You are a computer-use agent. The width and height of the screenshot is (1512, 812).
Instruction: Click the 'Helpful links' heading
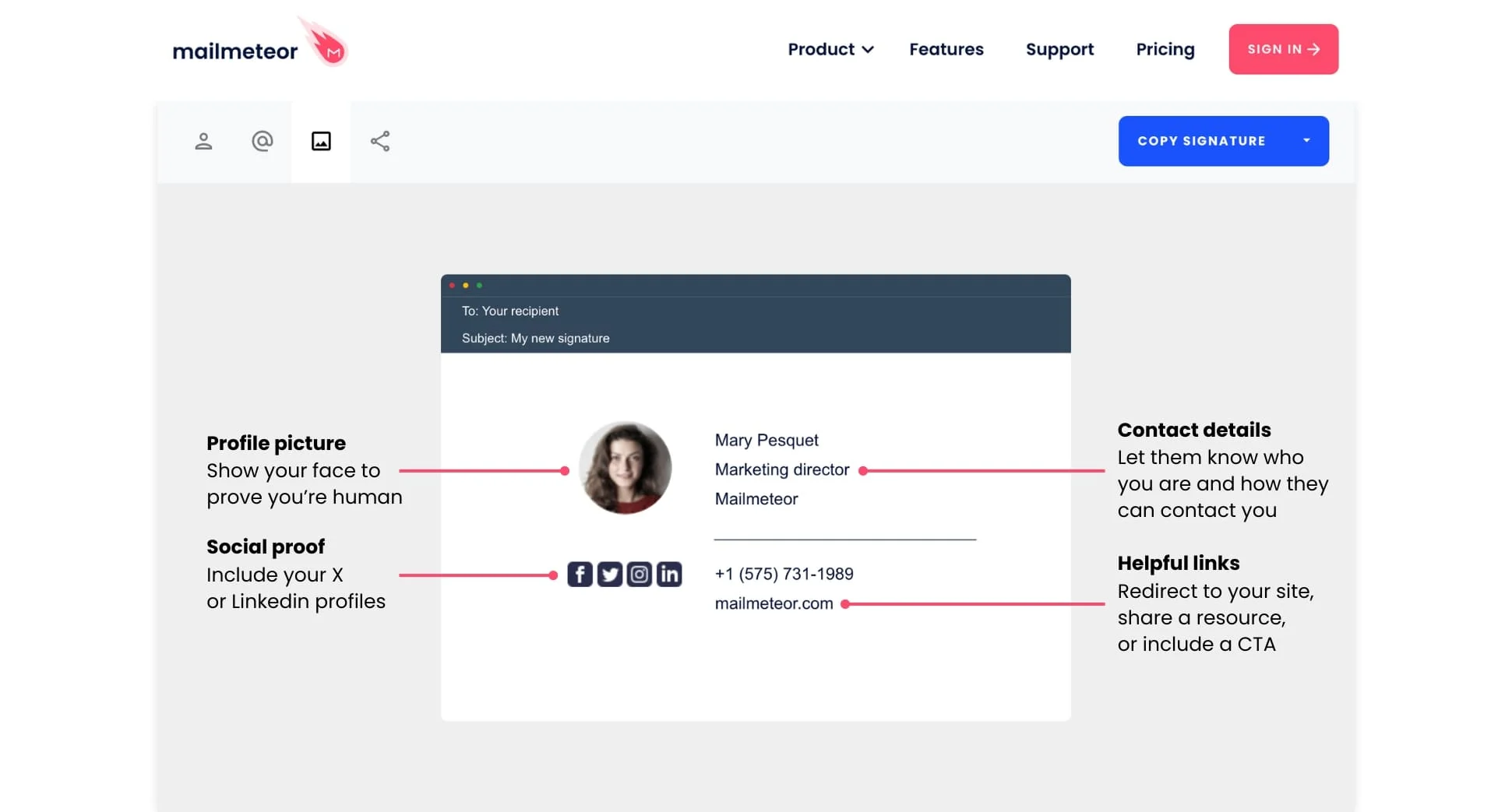(1179, 563)
